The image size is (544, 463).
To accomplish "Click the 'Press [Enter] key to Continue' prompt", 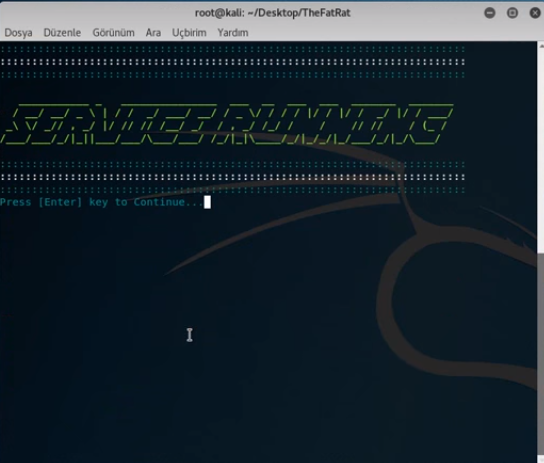I will (101, 202).
